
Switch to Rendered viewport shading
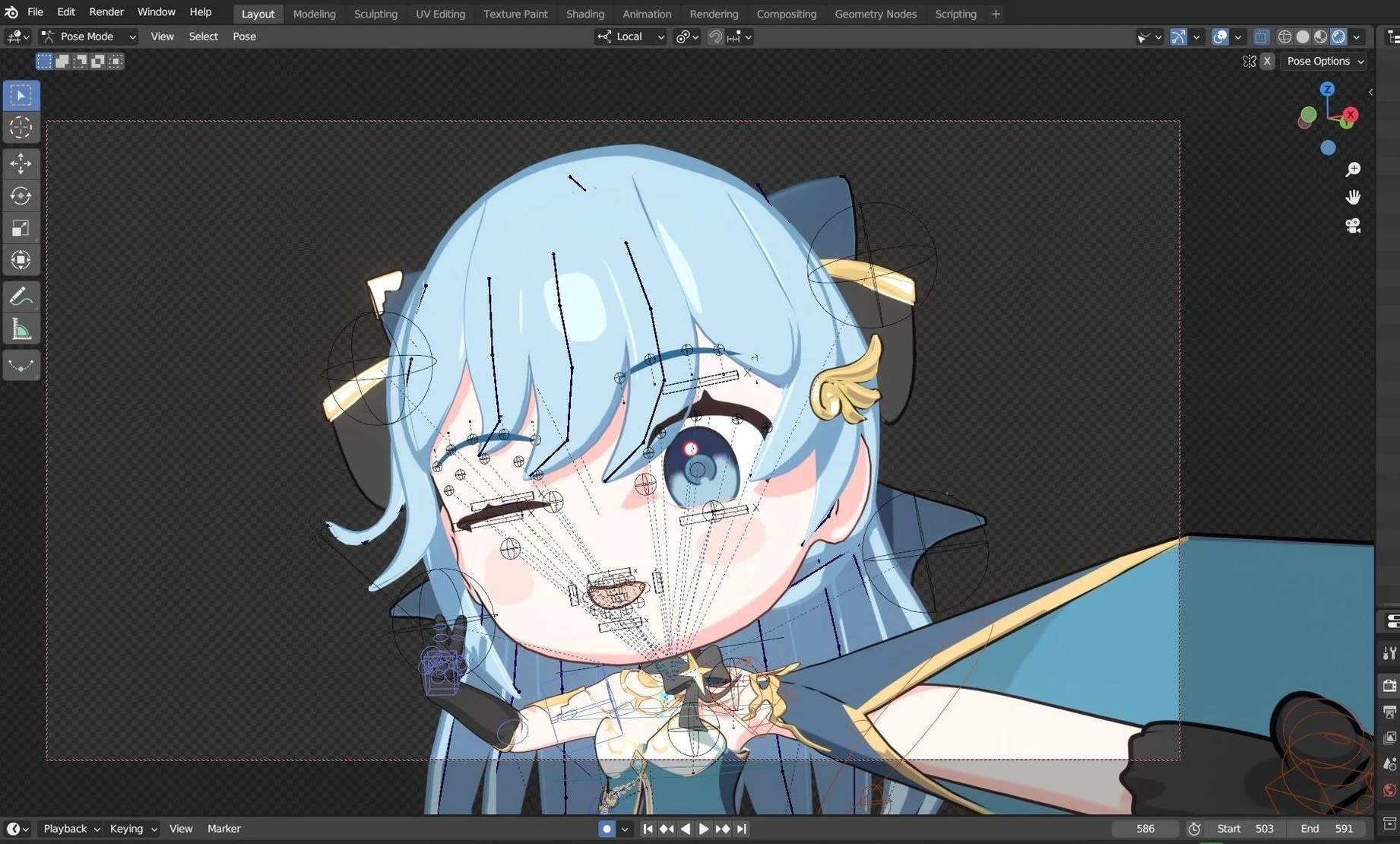(x=1339, y=36)
